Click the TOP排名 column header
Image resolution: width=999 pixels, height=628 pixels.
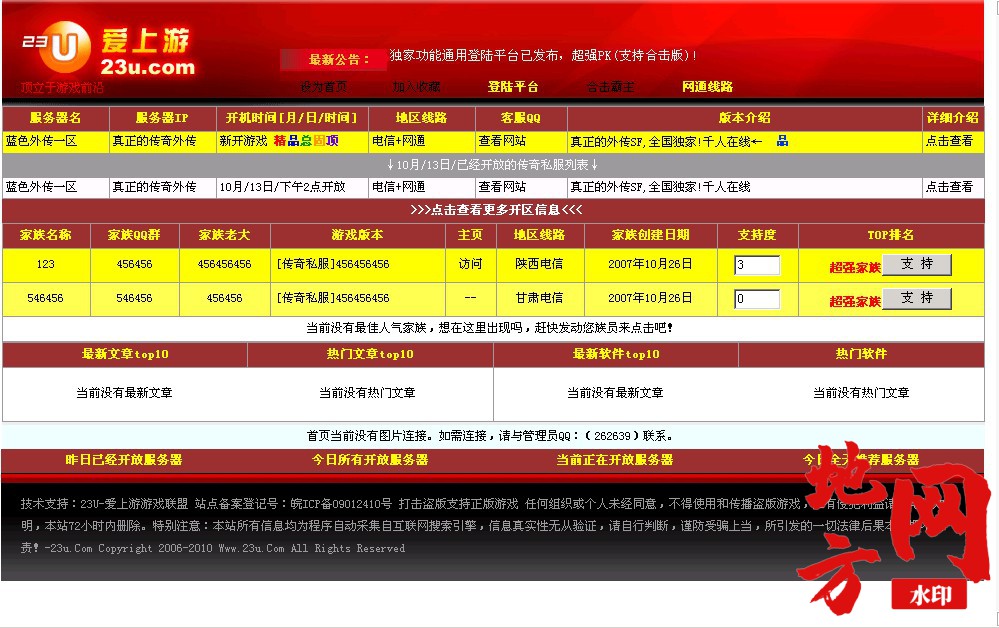coord(891,235)
